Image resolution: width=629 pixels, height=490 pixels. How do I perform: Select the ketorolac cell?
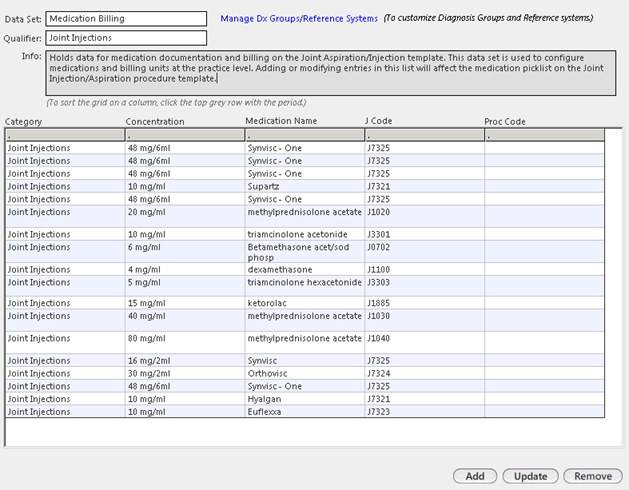[x=305, y=303]
